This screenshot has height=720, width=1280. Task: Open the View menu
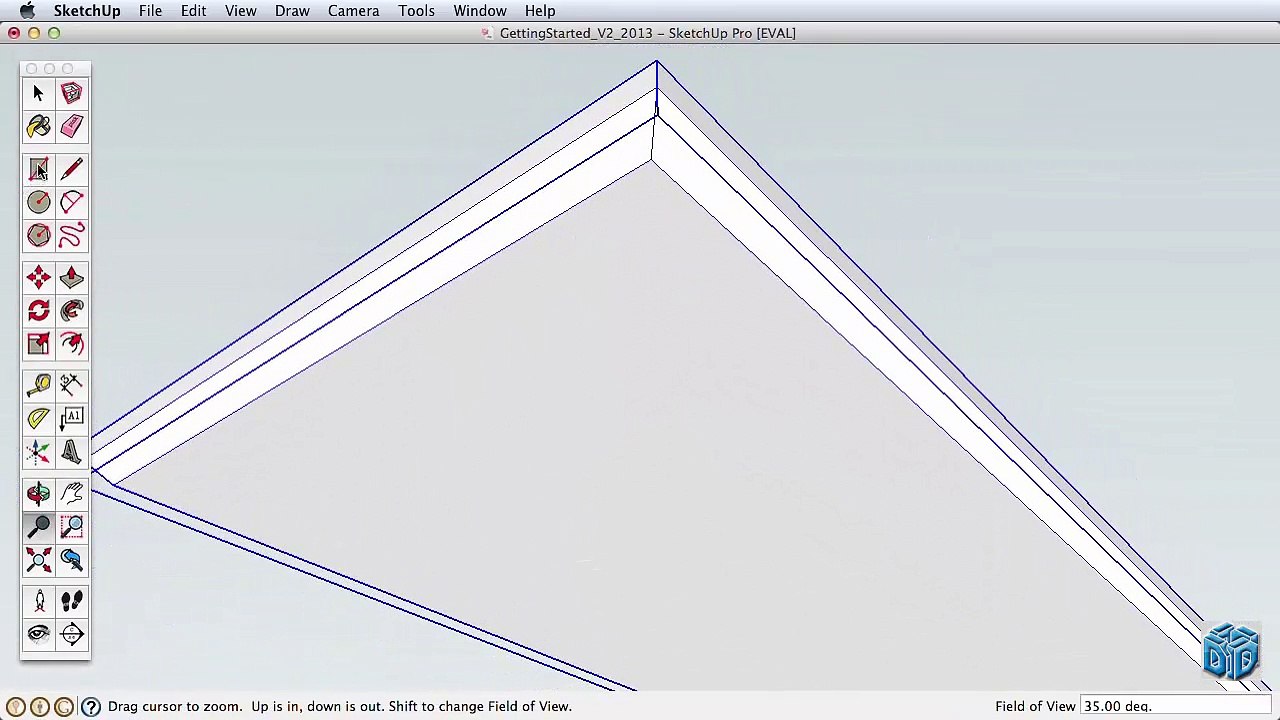[240, 11]
